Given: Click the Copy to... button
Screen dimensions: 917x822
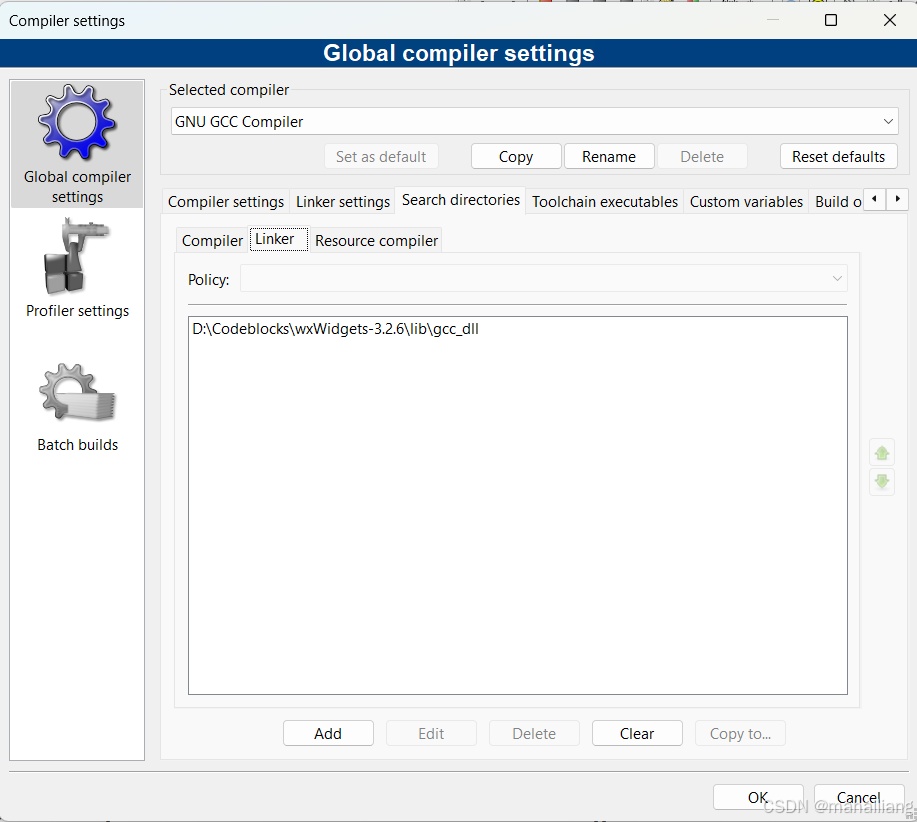Looking at the screenshot, I should (x=740, y=733).
